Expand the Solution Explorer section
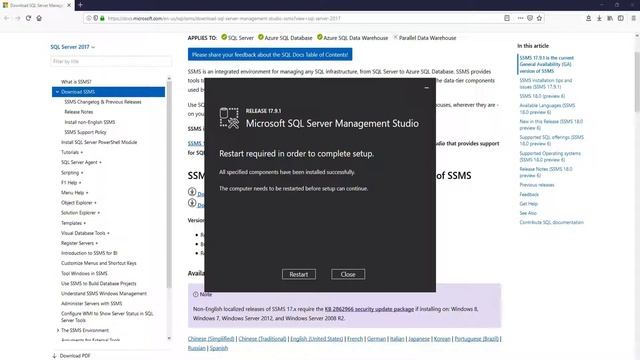 (x=80, y=213)
